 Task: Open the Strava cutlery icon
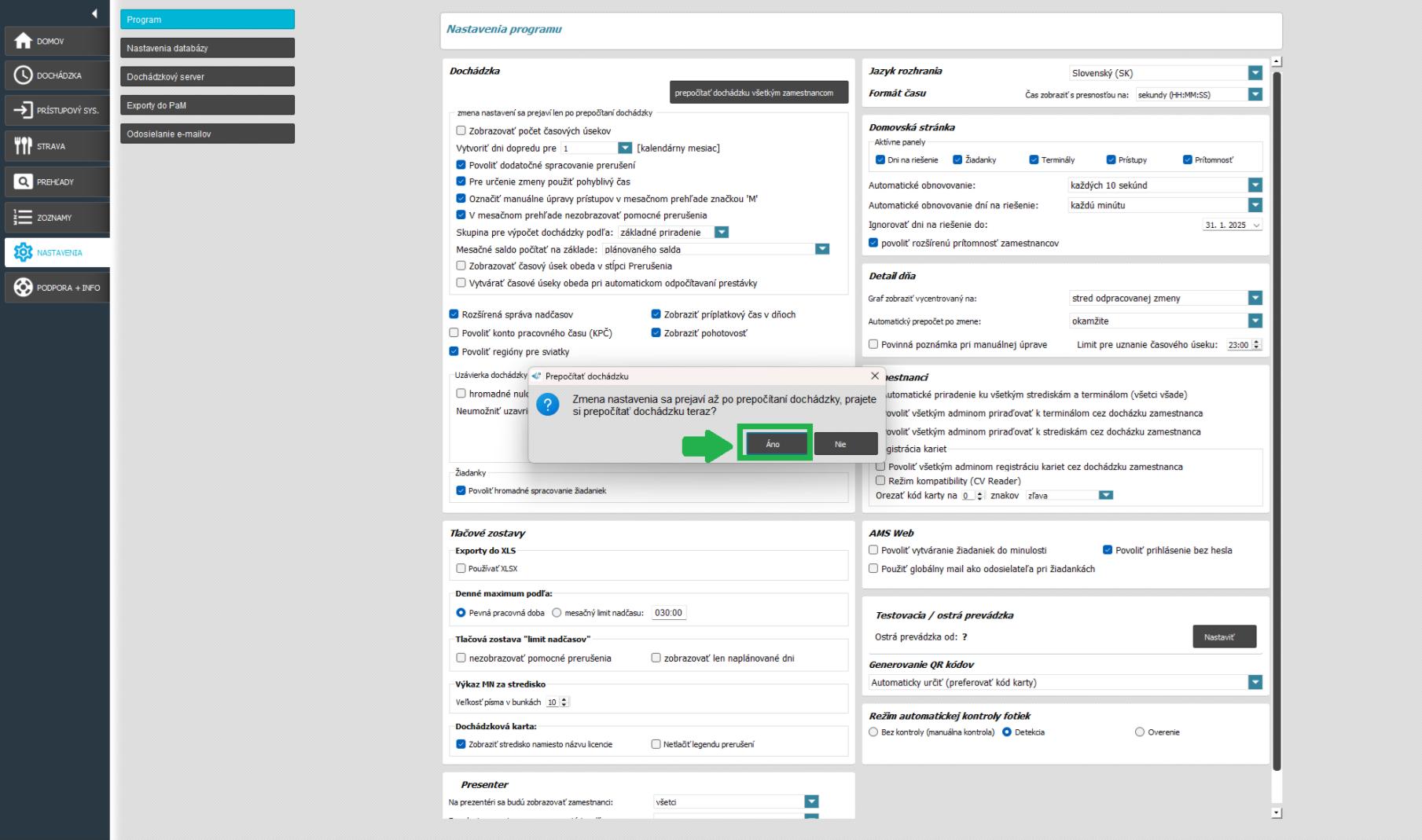click(24, 146)
